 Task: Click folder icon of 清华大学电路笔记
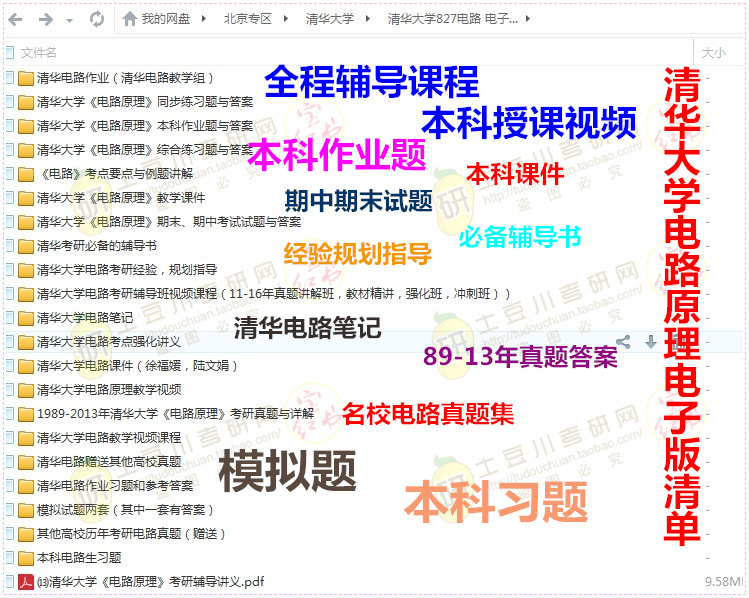[x=26, y=318]
